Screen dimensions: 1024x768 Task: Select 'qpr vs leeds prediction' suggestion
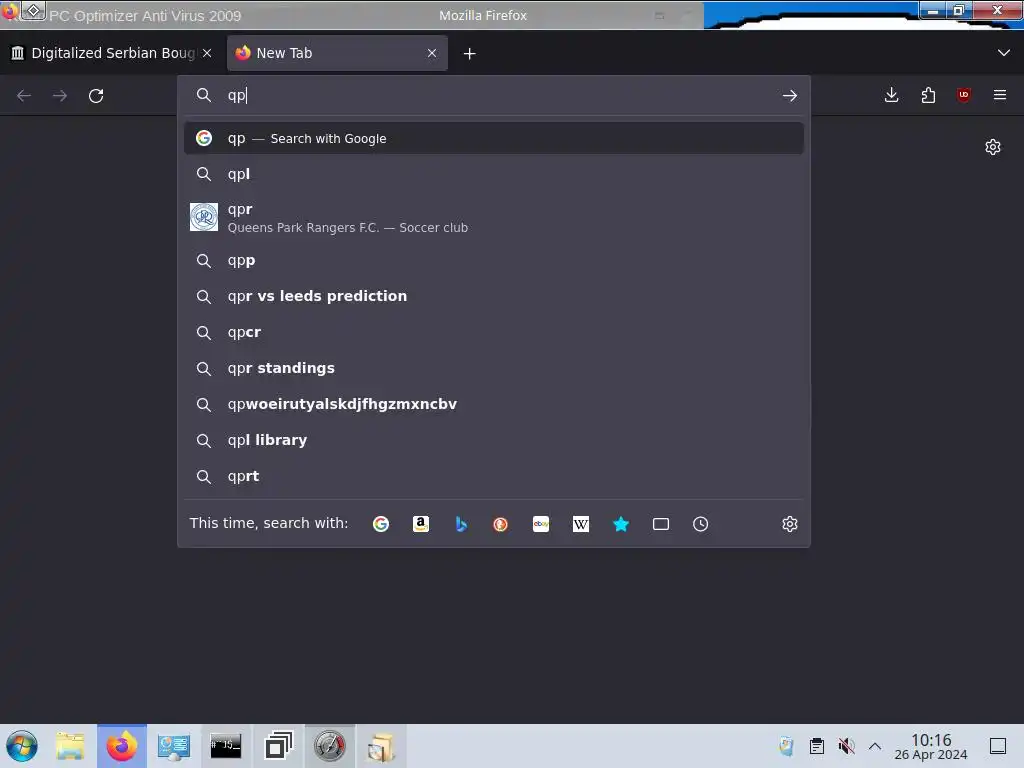(494, 296)
